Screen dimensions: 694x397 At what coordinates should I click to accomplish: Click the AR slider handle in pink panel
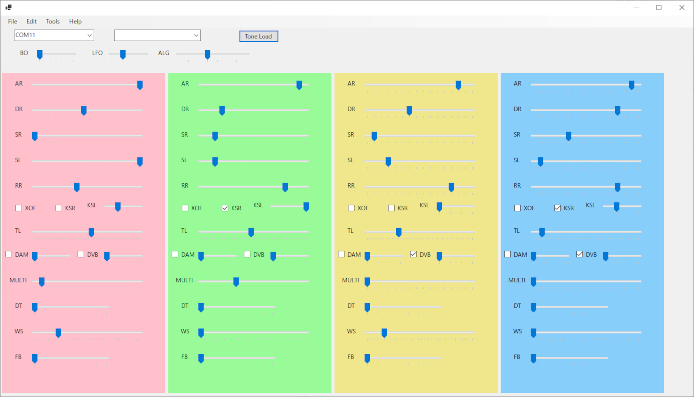[140, 85]
